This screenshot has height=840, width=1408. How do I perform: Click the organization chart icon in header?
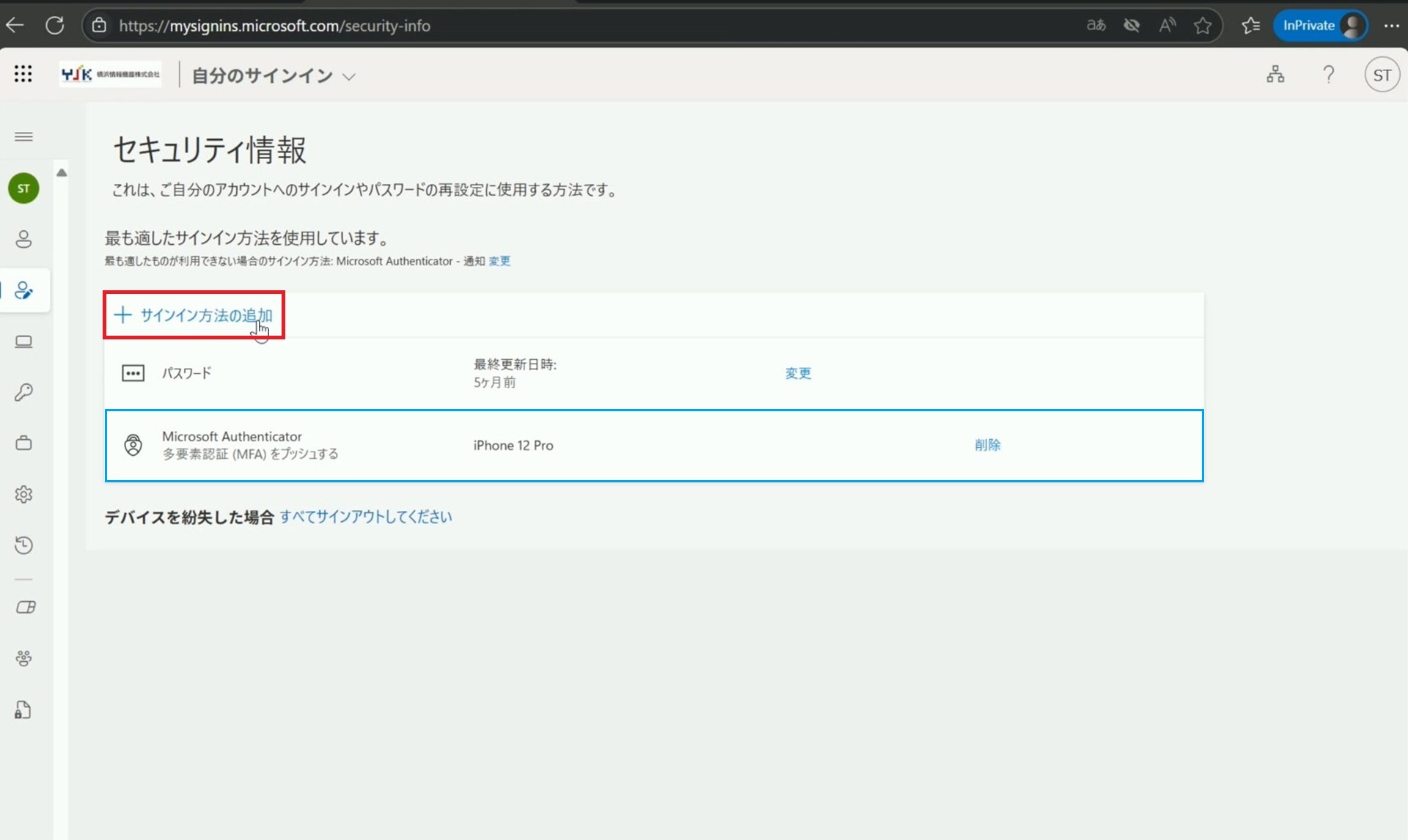tap(1275, 74)
